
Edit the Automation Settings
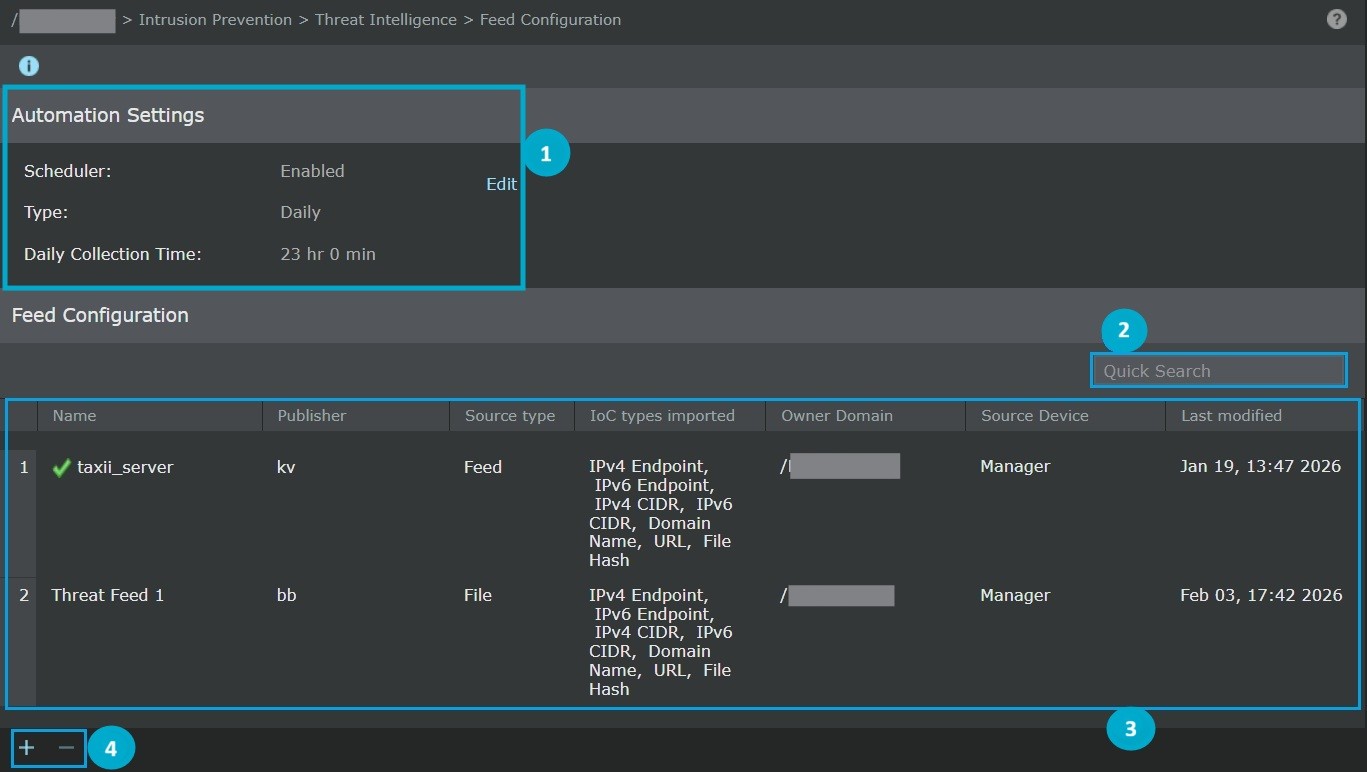point(501,184)
